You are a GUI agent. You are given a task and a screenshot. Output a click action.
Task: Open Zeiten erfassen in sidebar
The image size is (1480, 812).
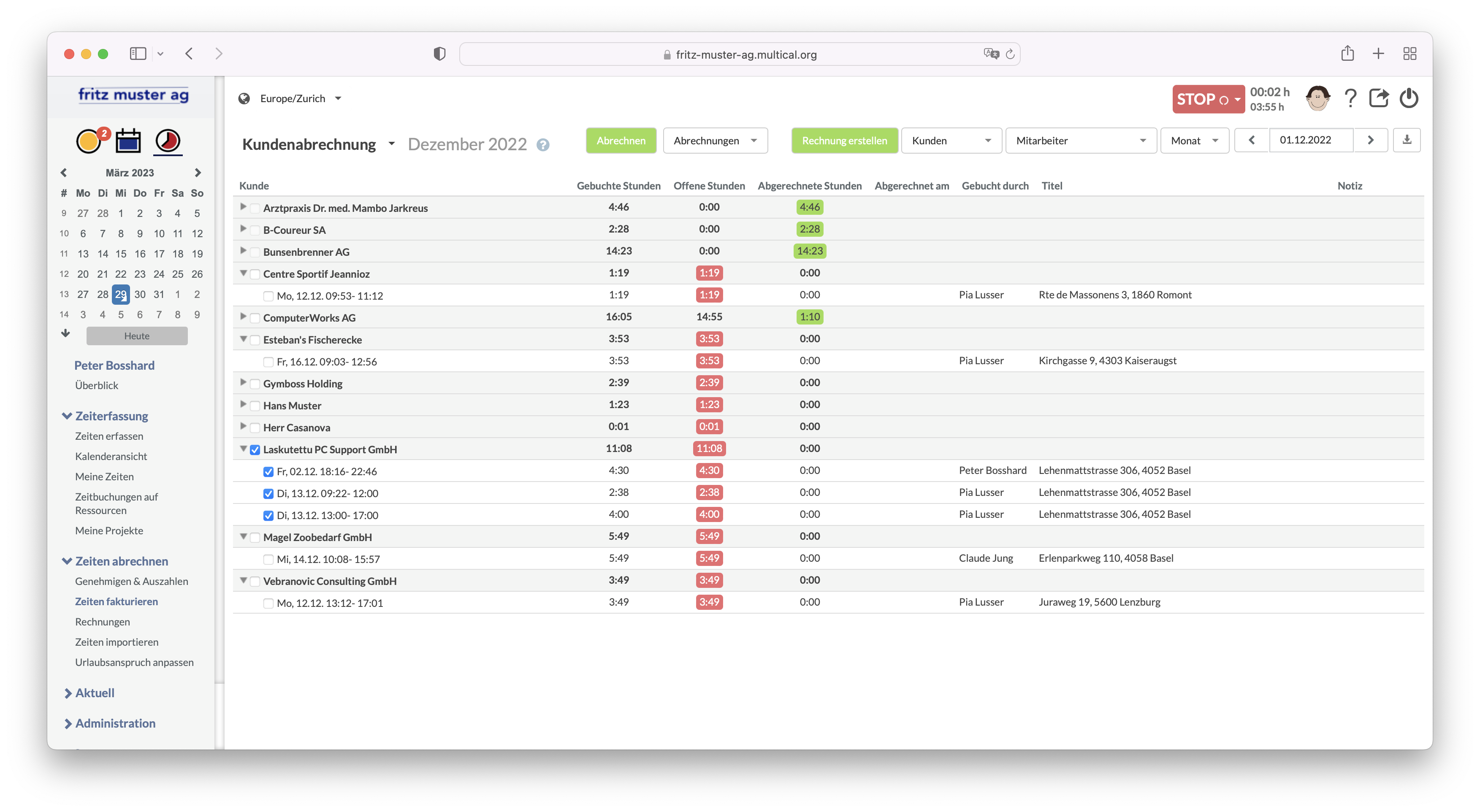109,436
